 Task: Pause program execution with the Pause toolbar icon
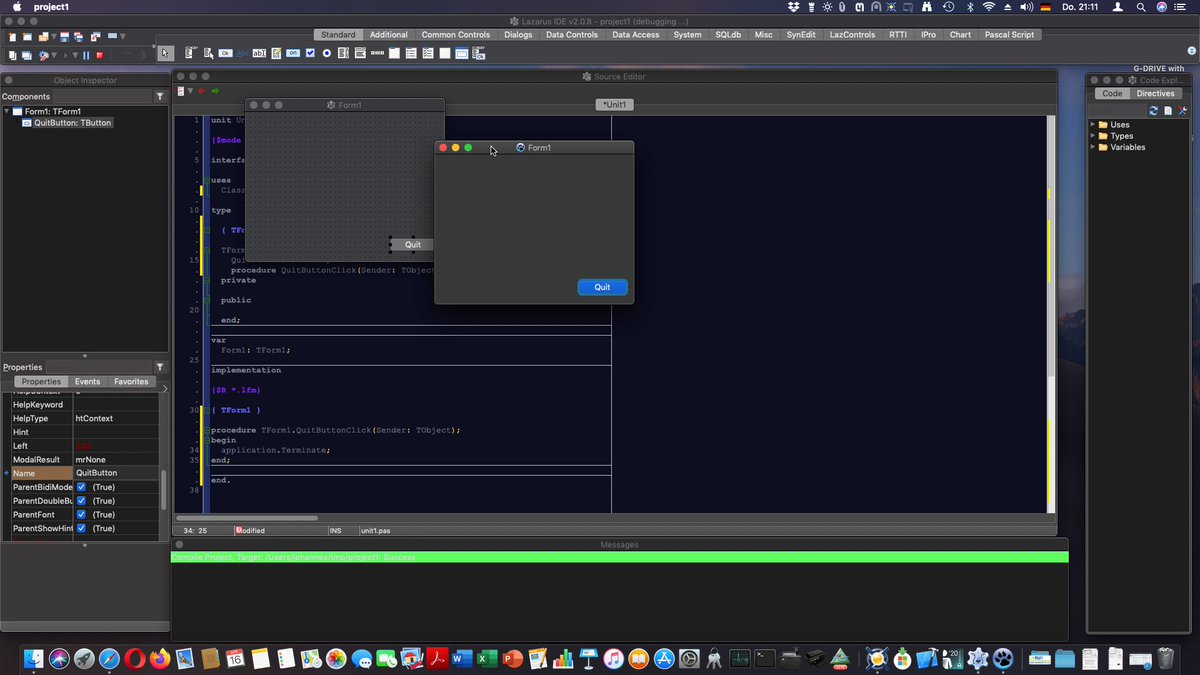coord(86,55)
